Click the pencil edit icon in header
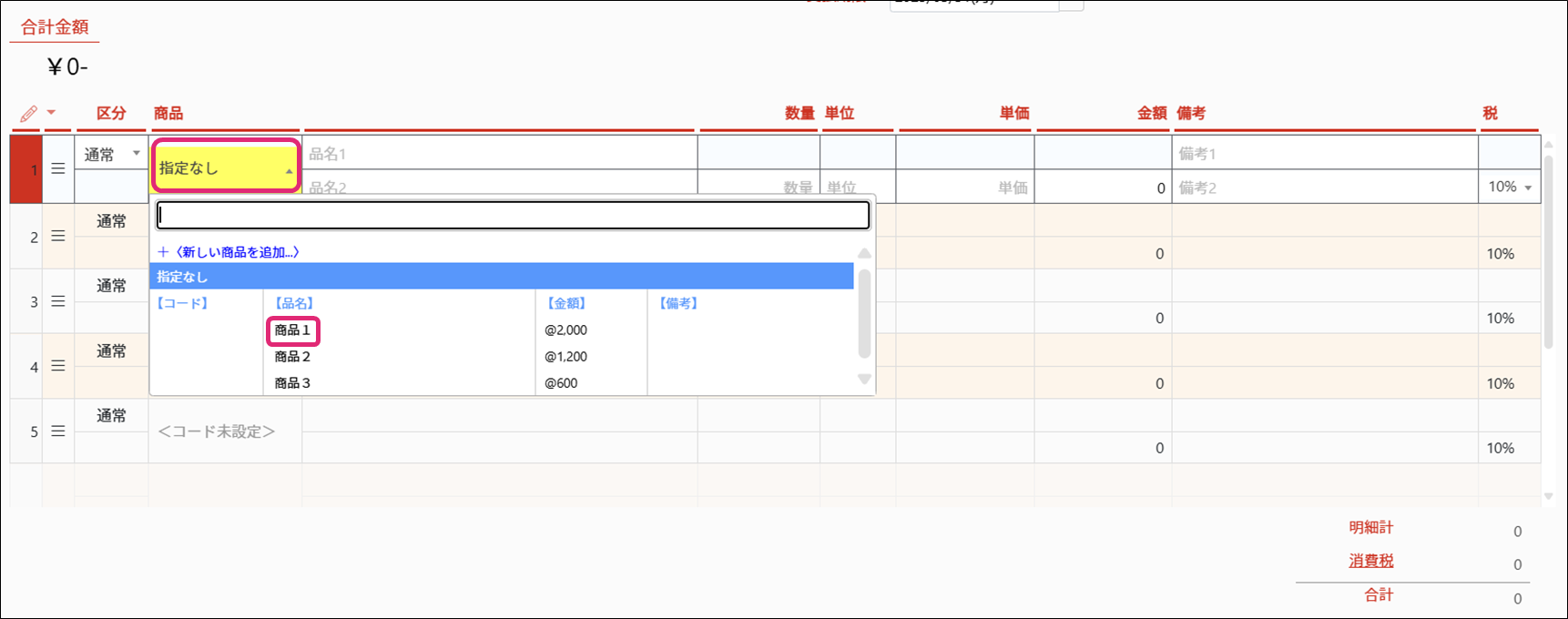The image size is (1568, 619). pyautogui.click(x=29, y=114)
